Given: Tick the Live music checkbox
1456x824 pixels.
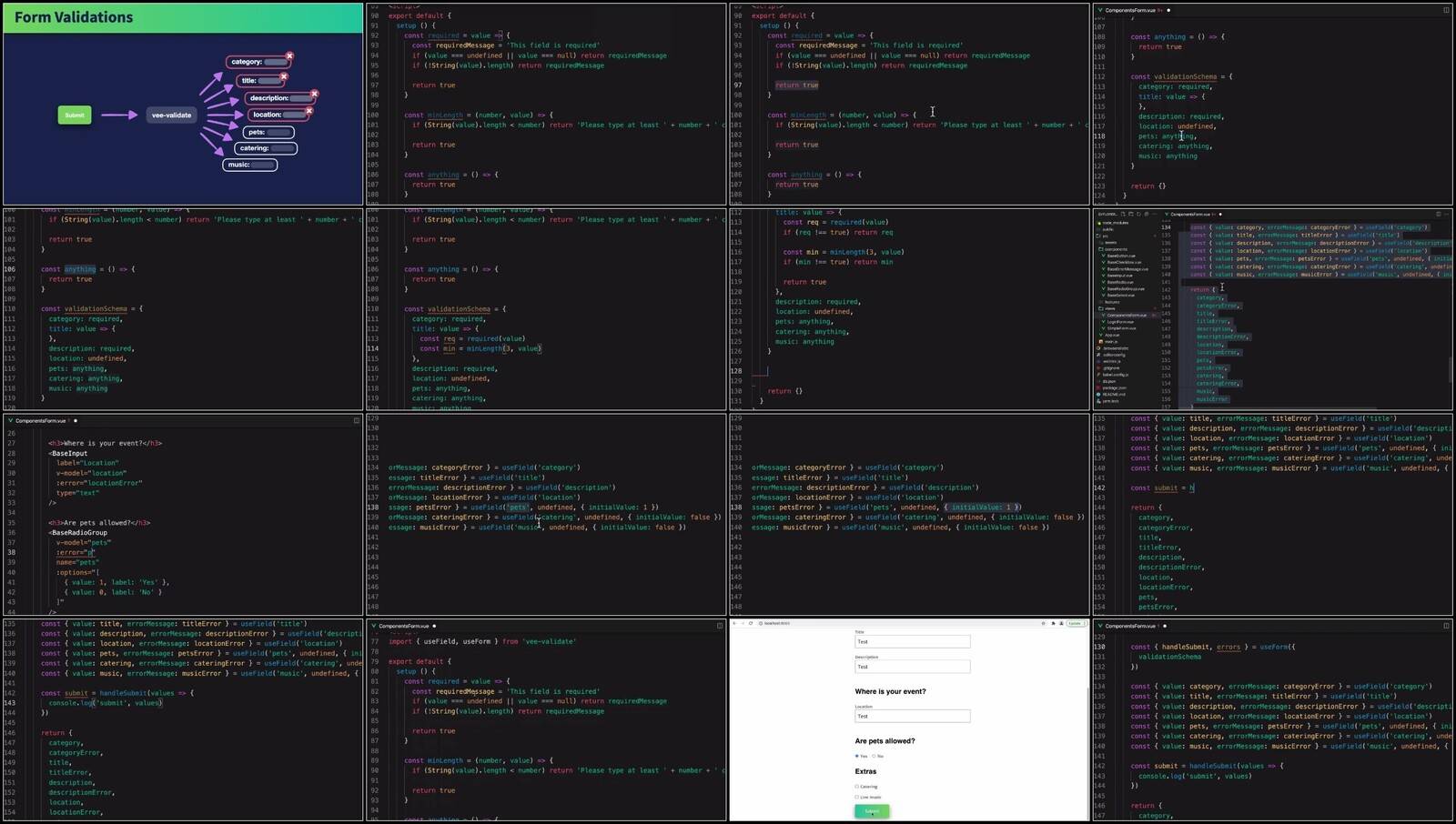Looking at the screenshot, I should point(857,797).
